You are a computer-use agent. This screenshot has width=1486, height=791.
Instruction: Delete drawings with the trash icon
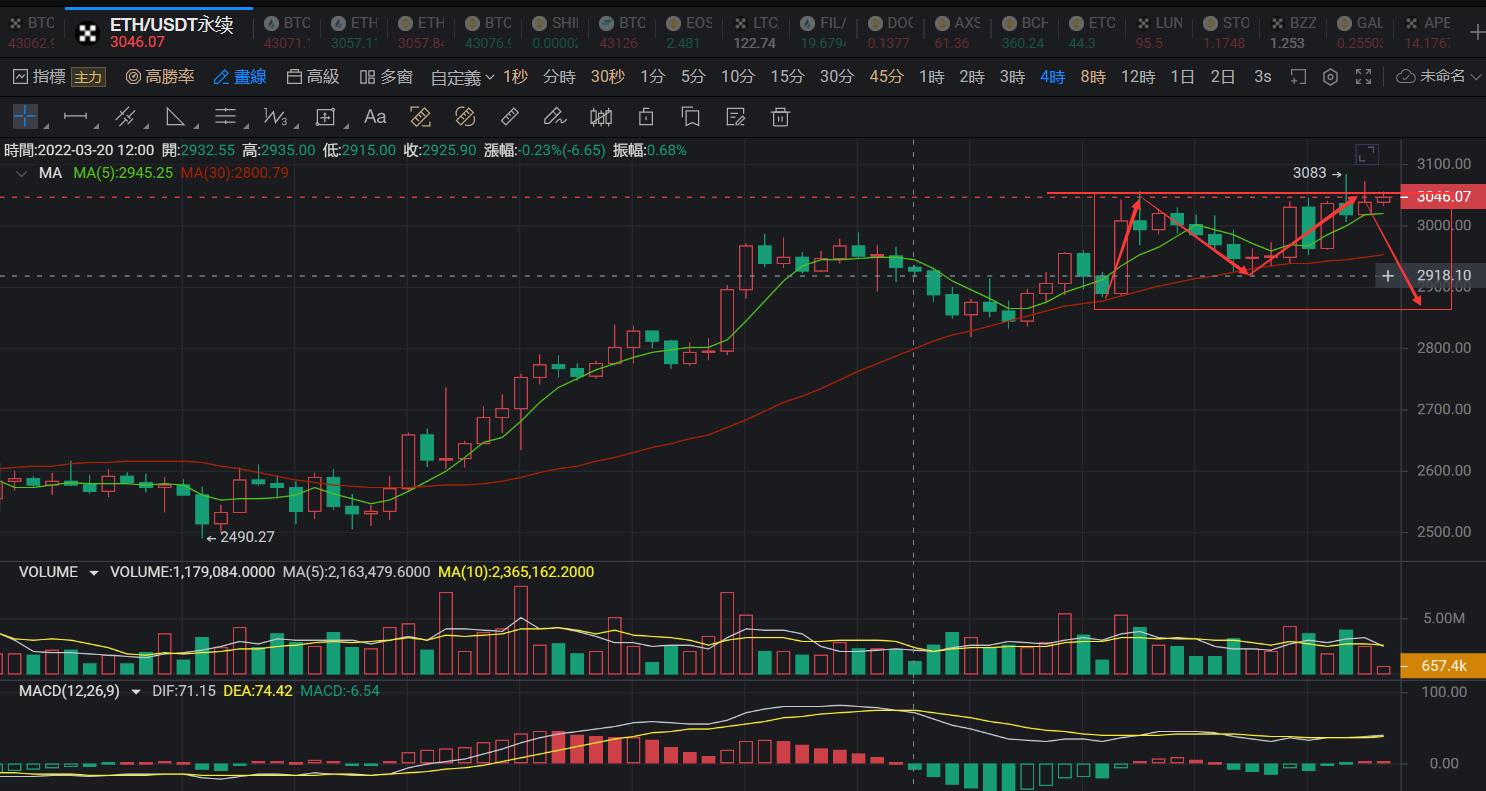click(781, 117)
